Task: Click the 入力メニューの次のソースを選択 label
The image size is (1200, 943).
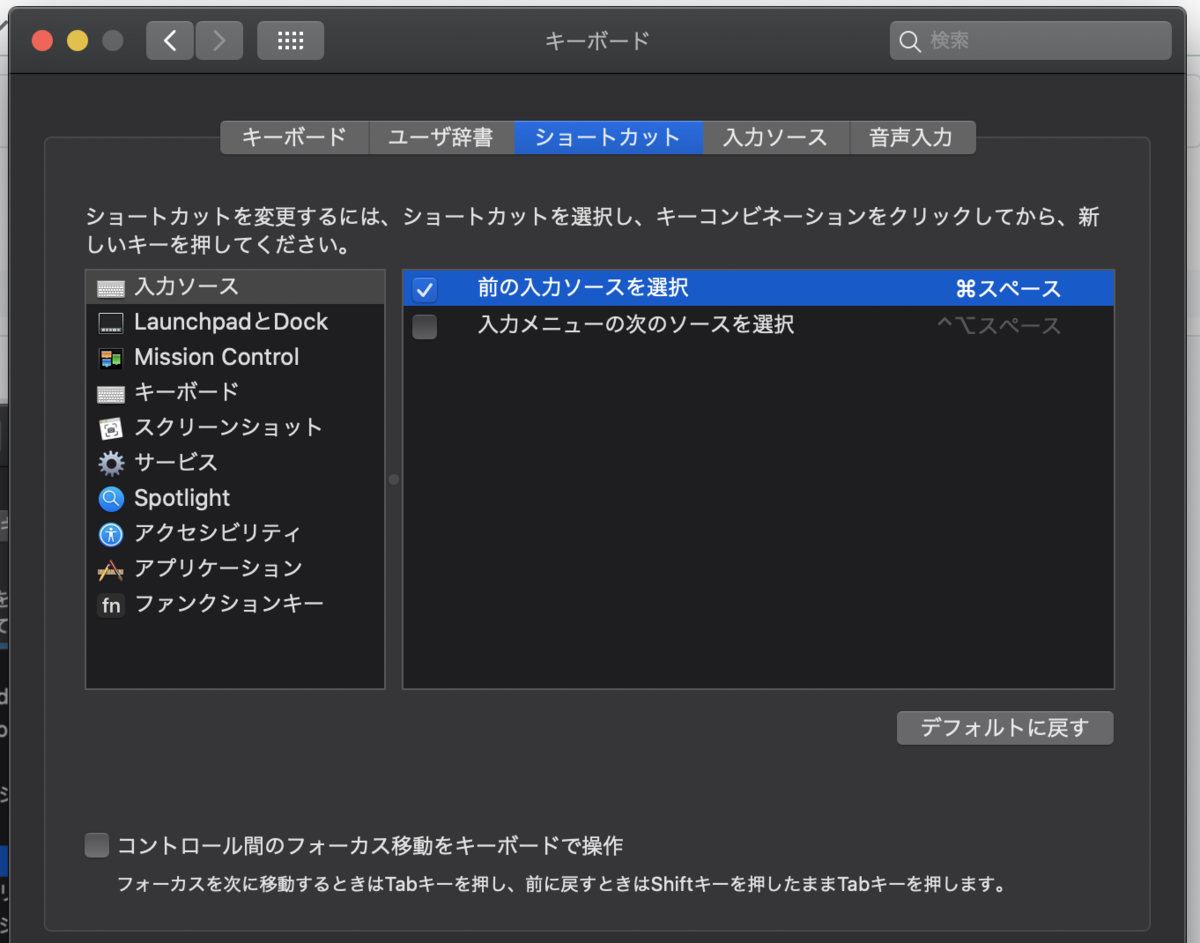Action: [x=636, y=325]
